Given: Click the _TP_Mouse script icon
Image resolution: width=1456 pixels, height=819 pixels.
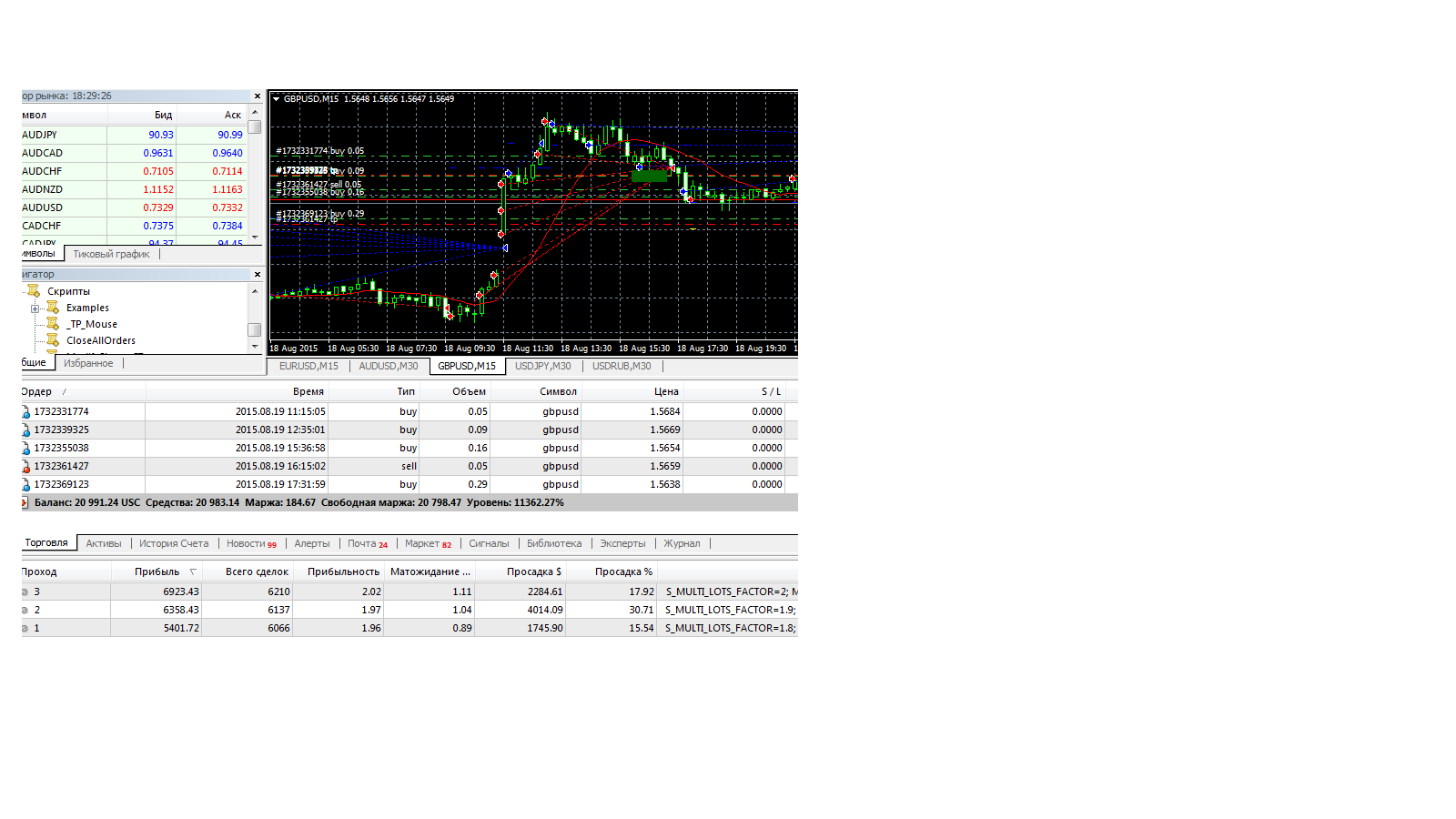Looking at the screenshot, I should click(53, 324).
